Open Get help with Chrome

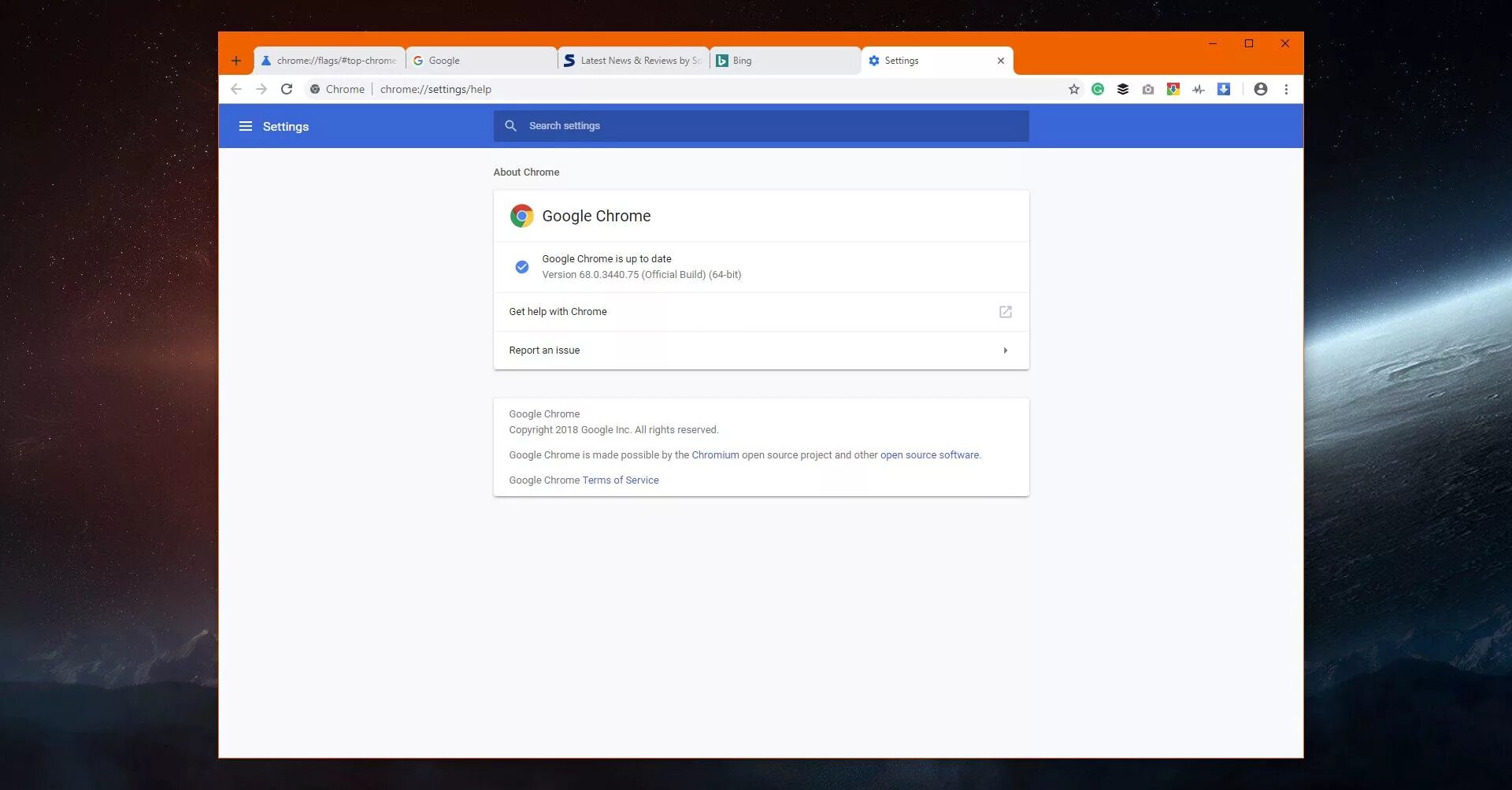point(761,312)
